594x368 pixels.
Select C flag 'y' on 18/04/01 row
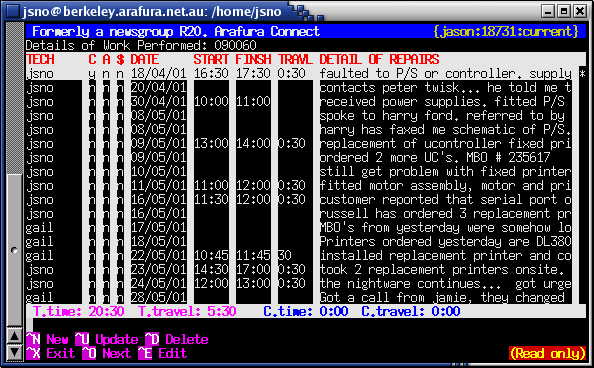92,73
